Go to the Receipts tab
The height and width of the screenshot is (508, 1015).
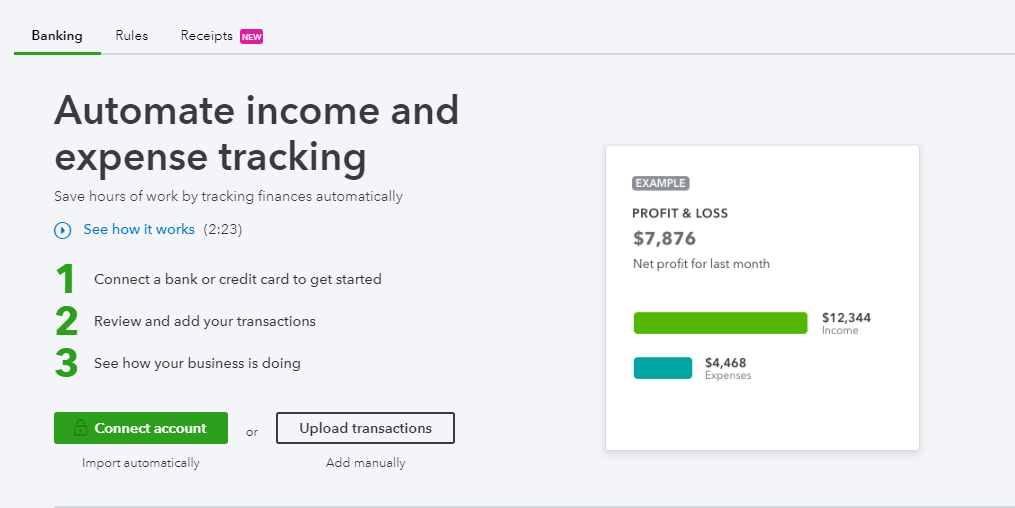click(206, 36)
